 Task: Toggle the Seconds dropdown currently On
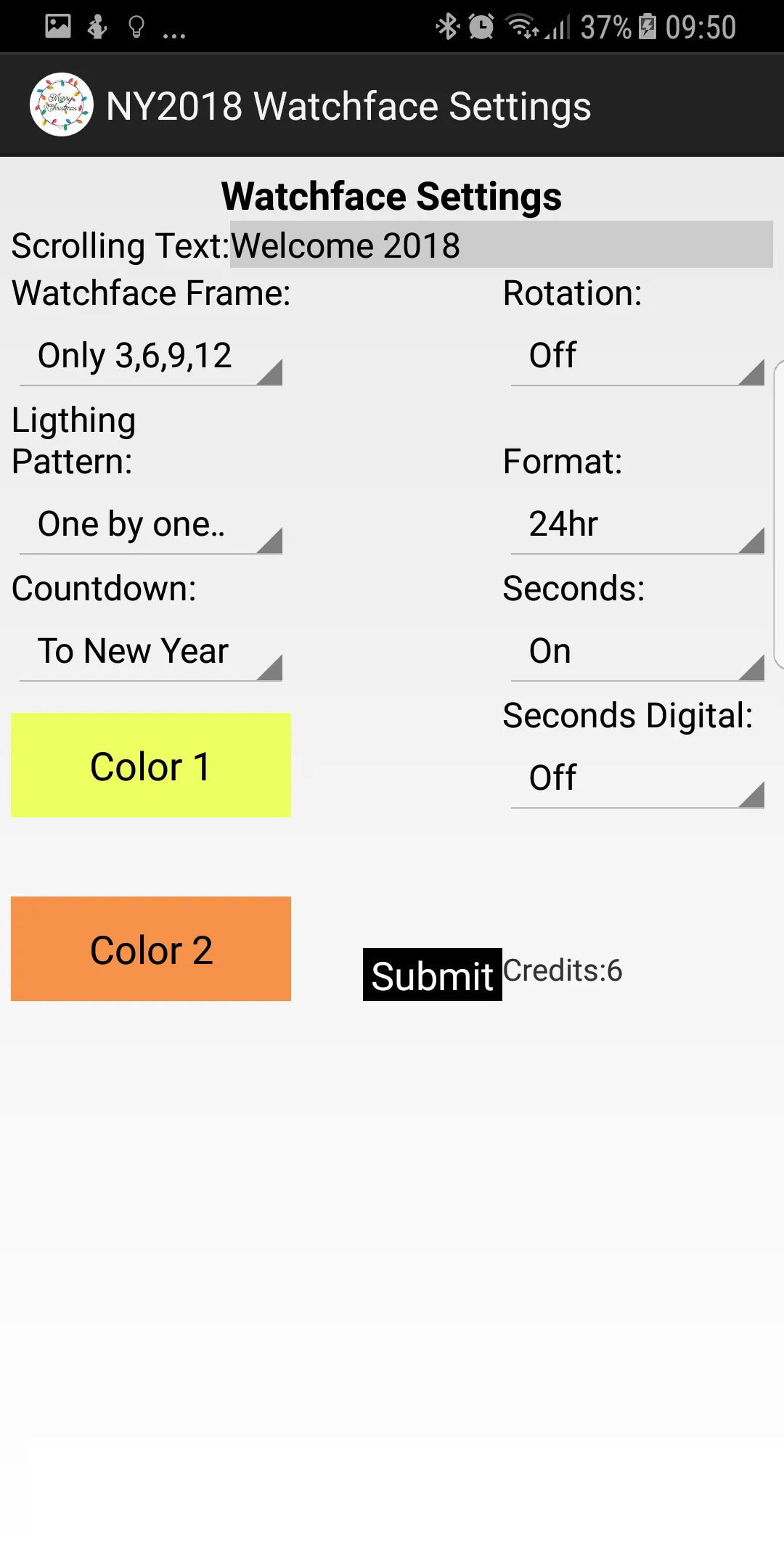click(637, 652)
